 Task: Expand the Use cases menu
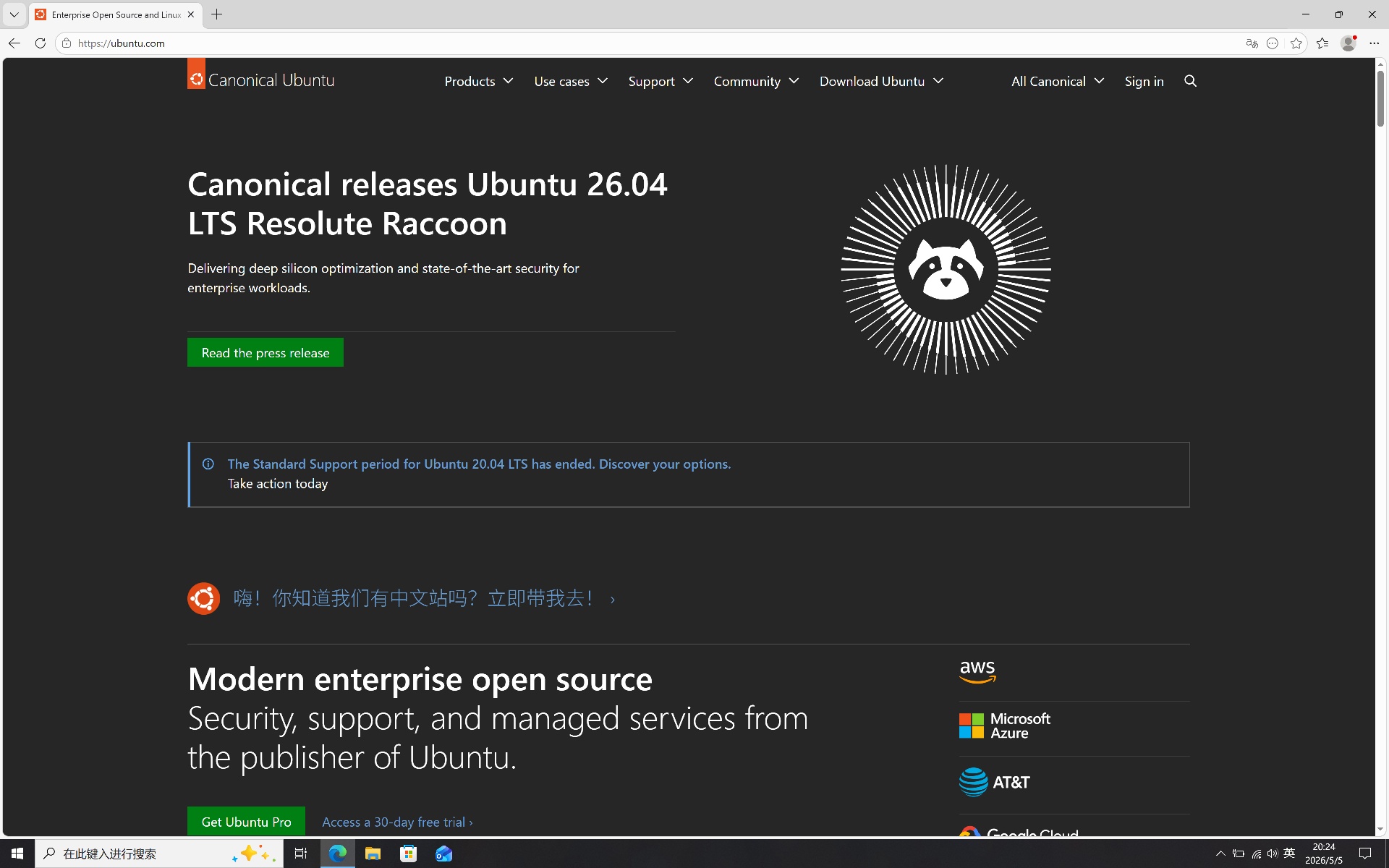(x=571, y=81)
